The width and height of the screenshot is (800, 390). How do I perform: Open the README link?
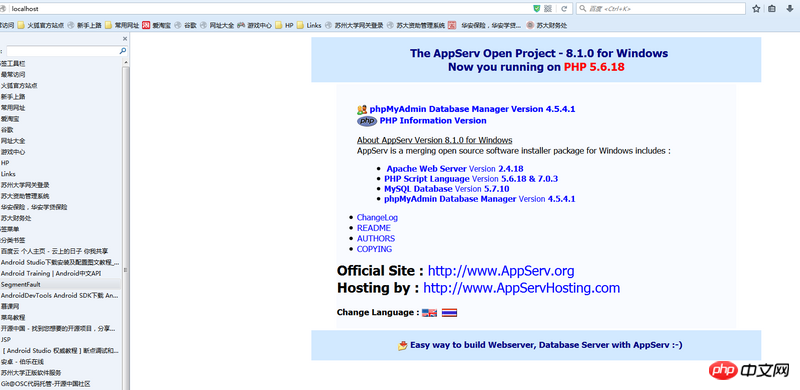tap(373, 228)
